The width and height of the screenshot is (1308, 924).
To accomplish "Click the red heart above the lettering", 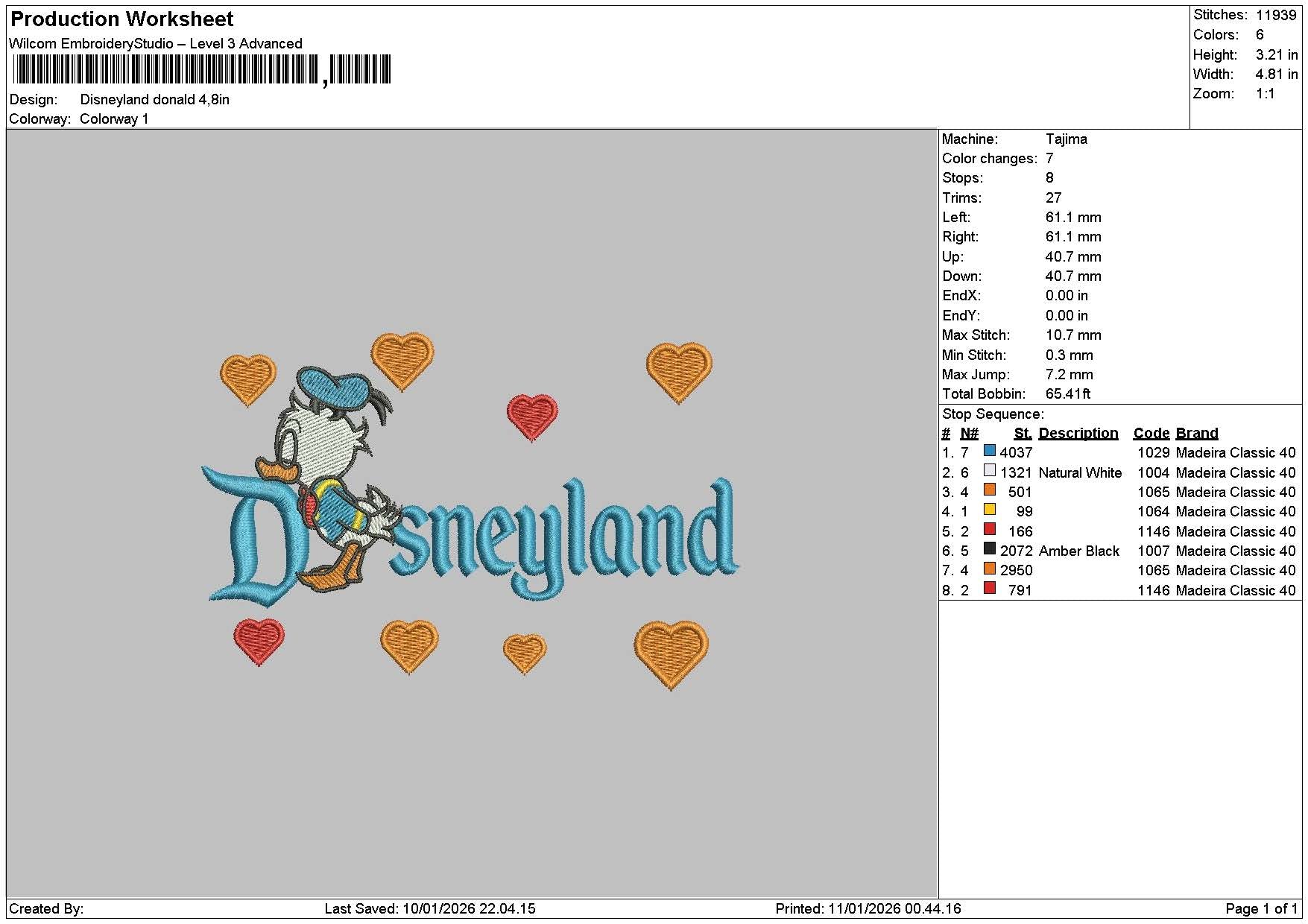I will 532,417.
